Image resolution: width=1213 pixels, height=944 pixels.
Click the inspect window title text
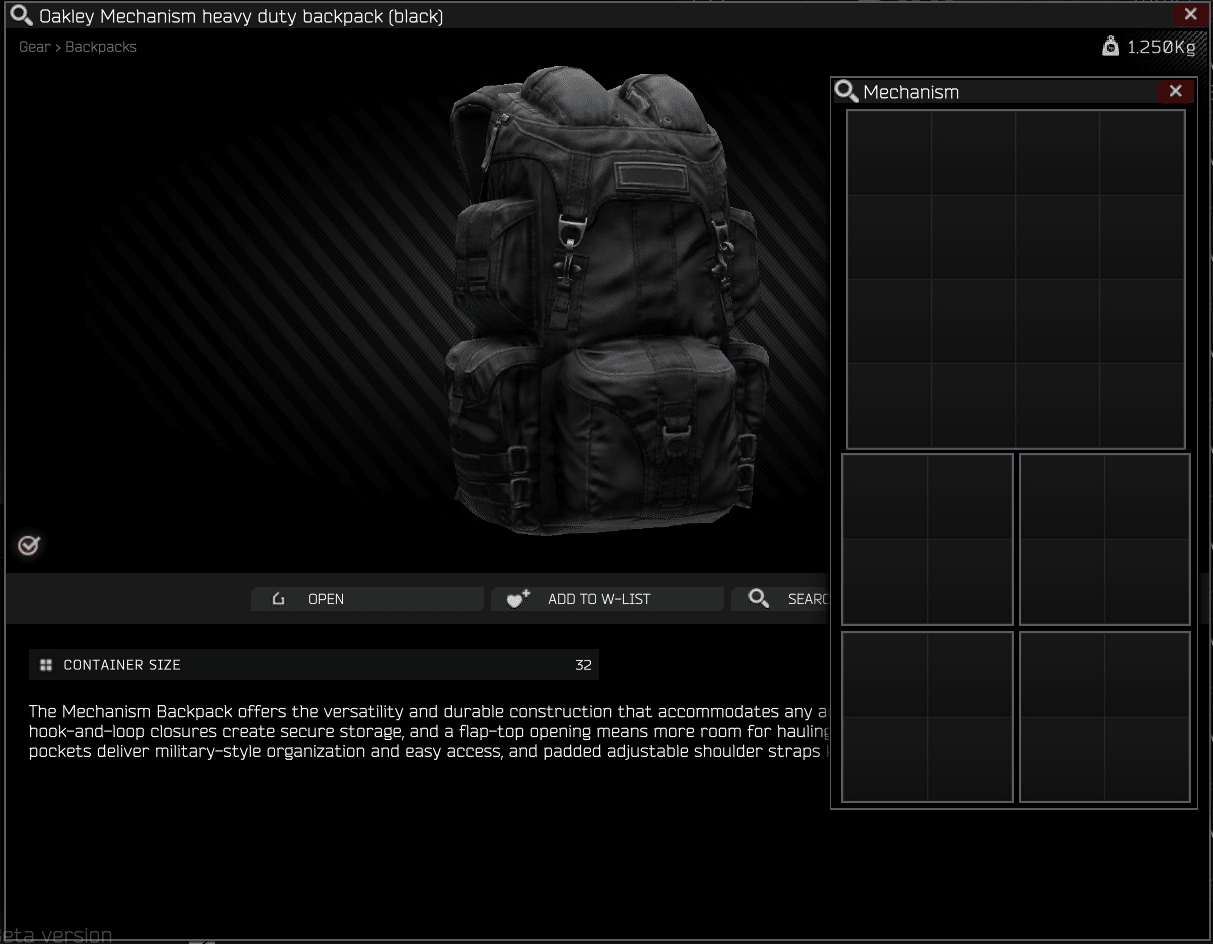pos(241,16)
